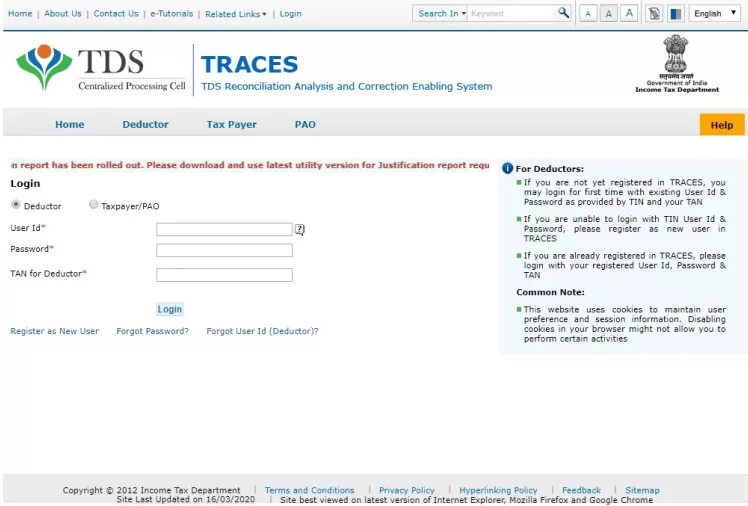
Task: Open the Hyperlinking Policy footer link
Action: (x=498, y=490)
